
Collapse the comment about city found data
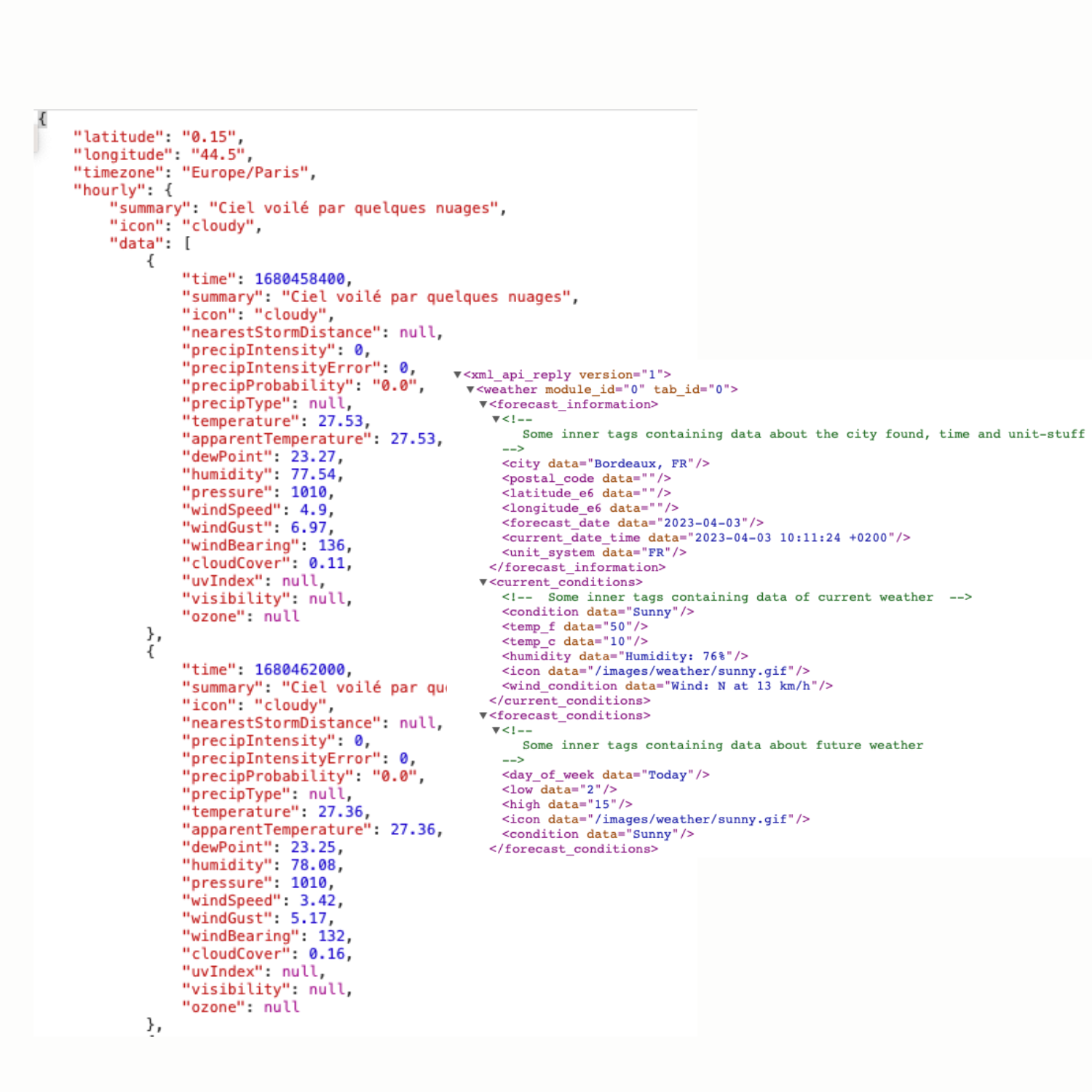[496, 419]
